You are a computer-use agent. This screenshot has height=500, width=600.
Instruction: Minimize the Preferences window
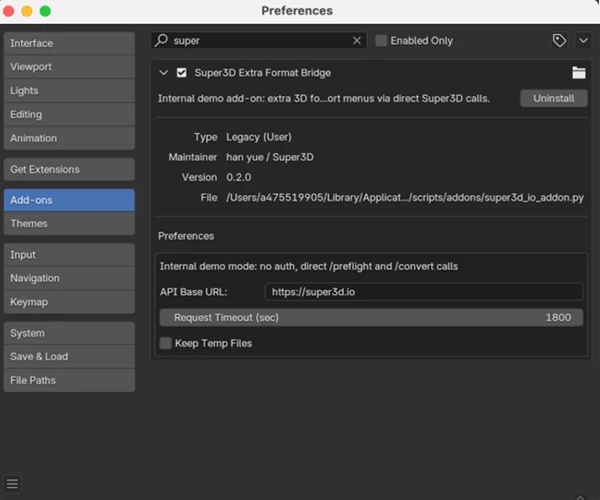(x=27, y=11)
